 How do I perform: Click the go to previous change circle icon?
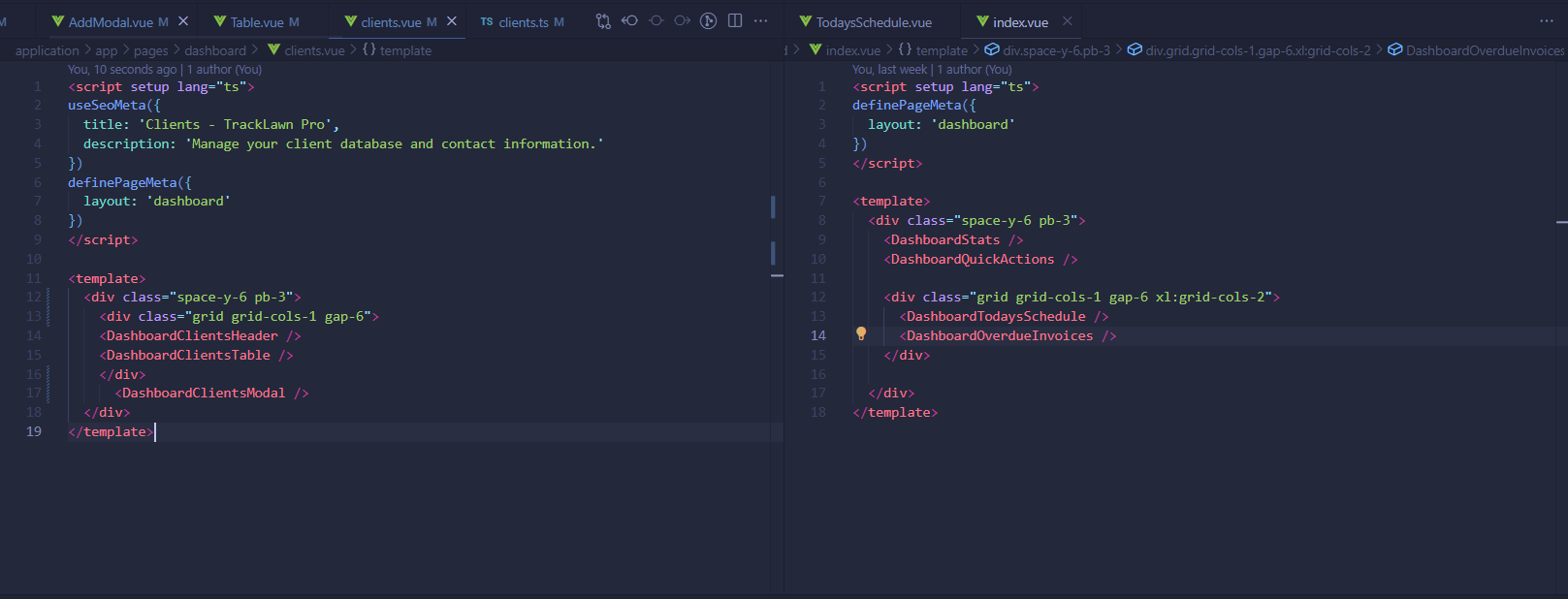656,21
